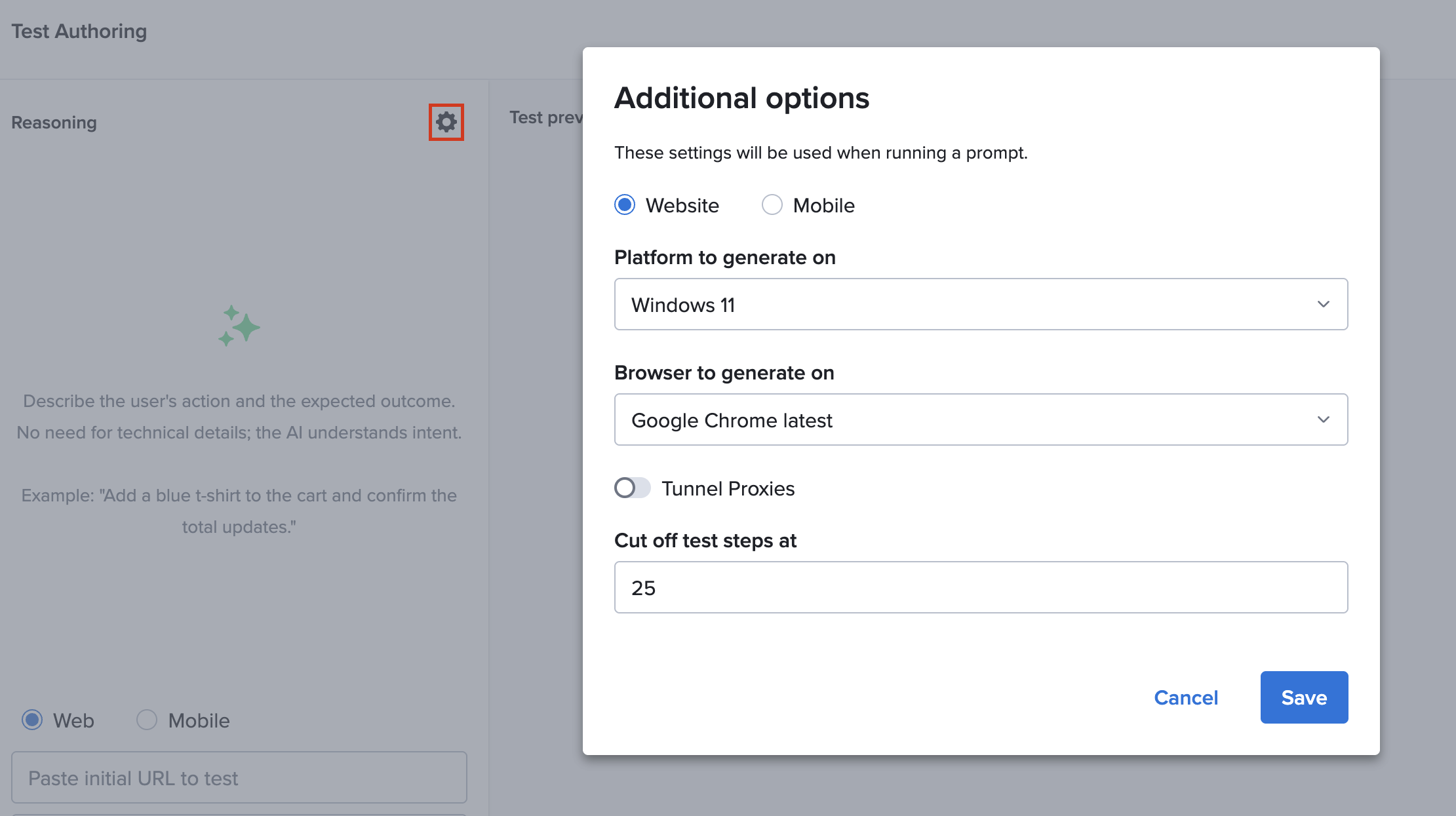Select Mobile in Additional options dialog
The image size is (1456, 816).
pyautogui.click(x=772, y=205)
